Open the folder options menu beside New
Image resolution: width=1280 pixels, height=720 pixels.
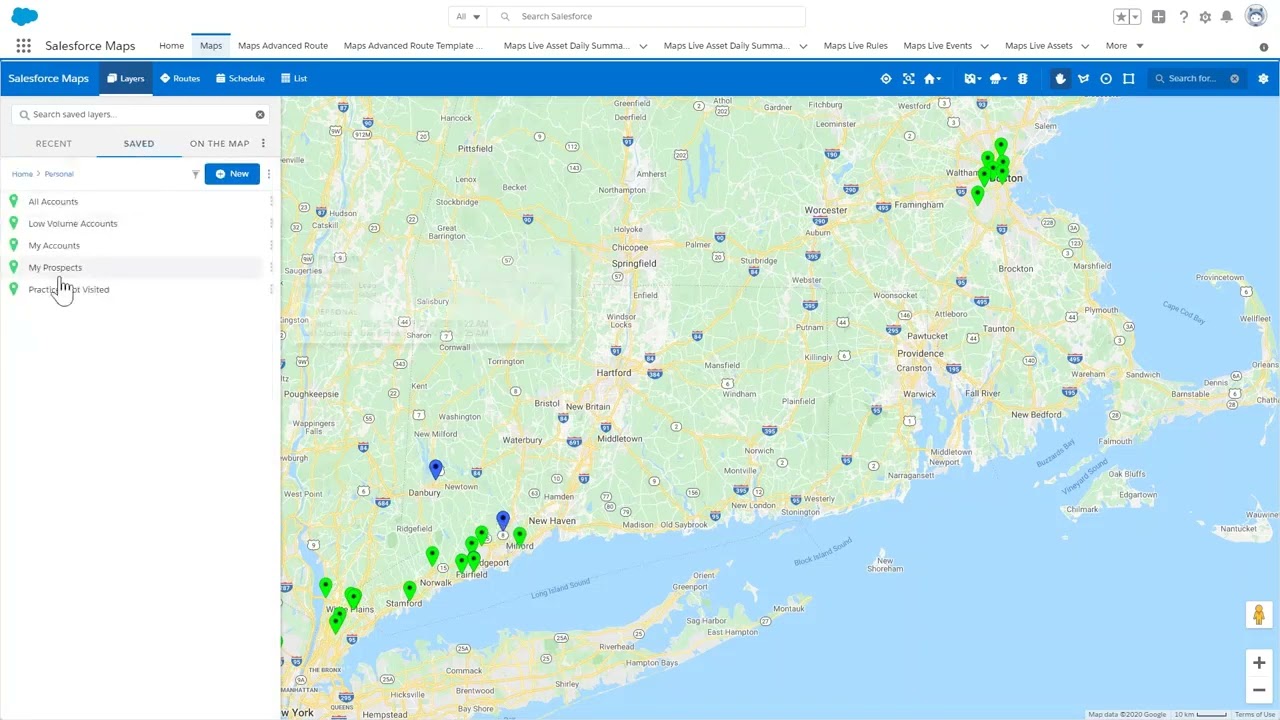tap(268, 174)
